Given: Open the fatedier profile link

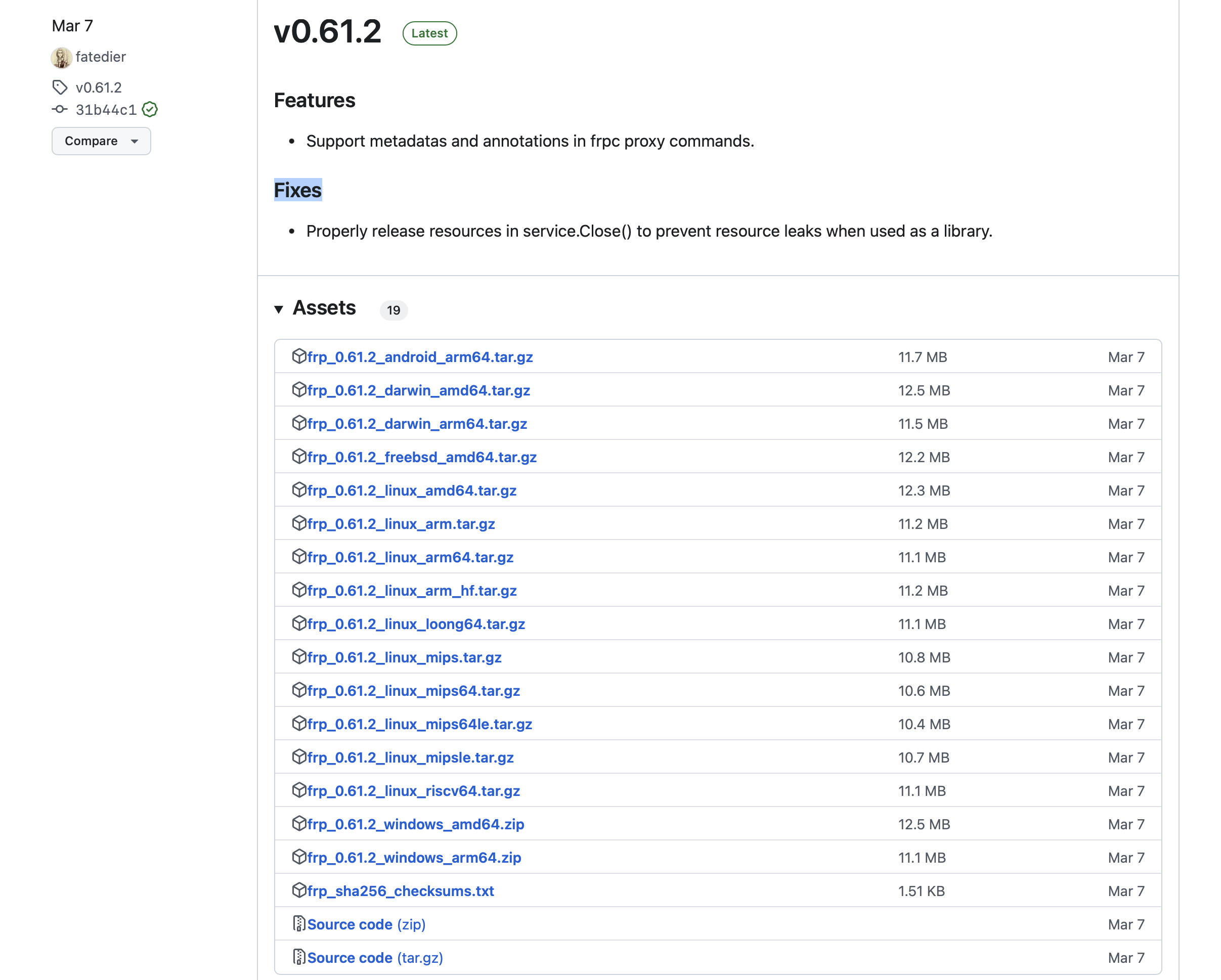Looking at the screenshot, I should (x=101, y=57).
